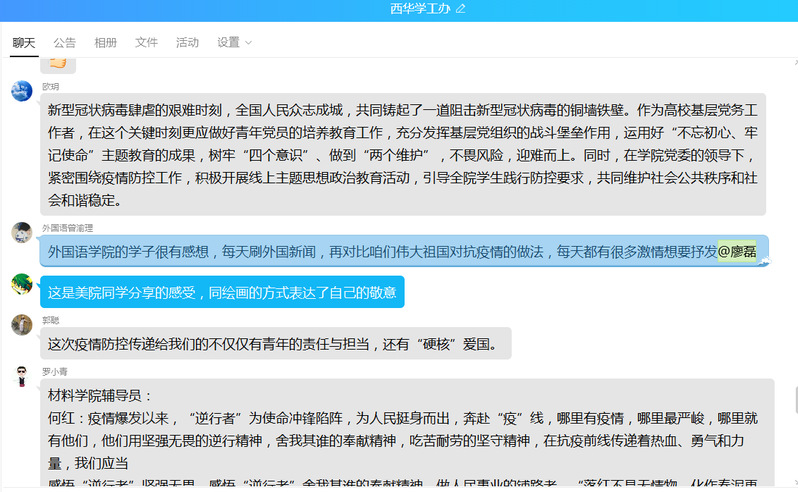Click the sender name 罗小青
Screen dimensions: 798x492
(x=54, y=371)
